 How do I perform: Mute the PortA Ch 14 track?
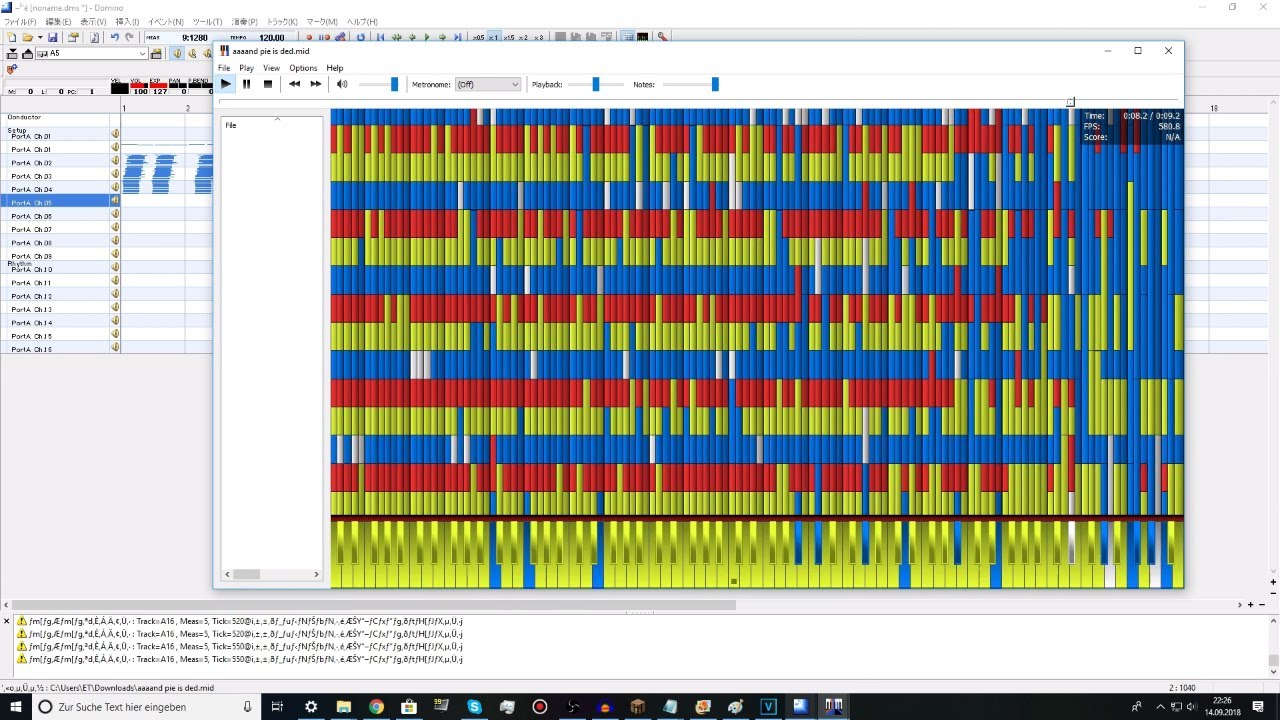pyautogui.click(x=115, y=322)
